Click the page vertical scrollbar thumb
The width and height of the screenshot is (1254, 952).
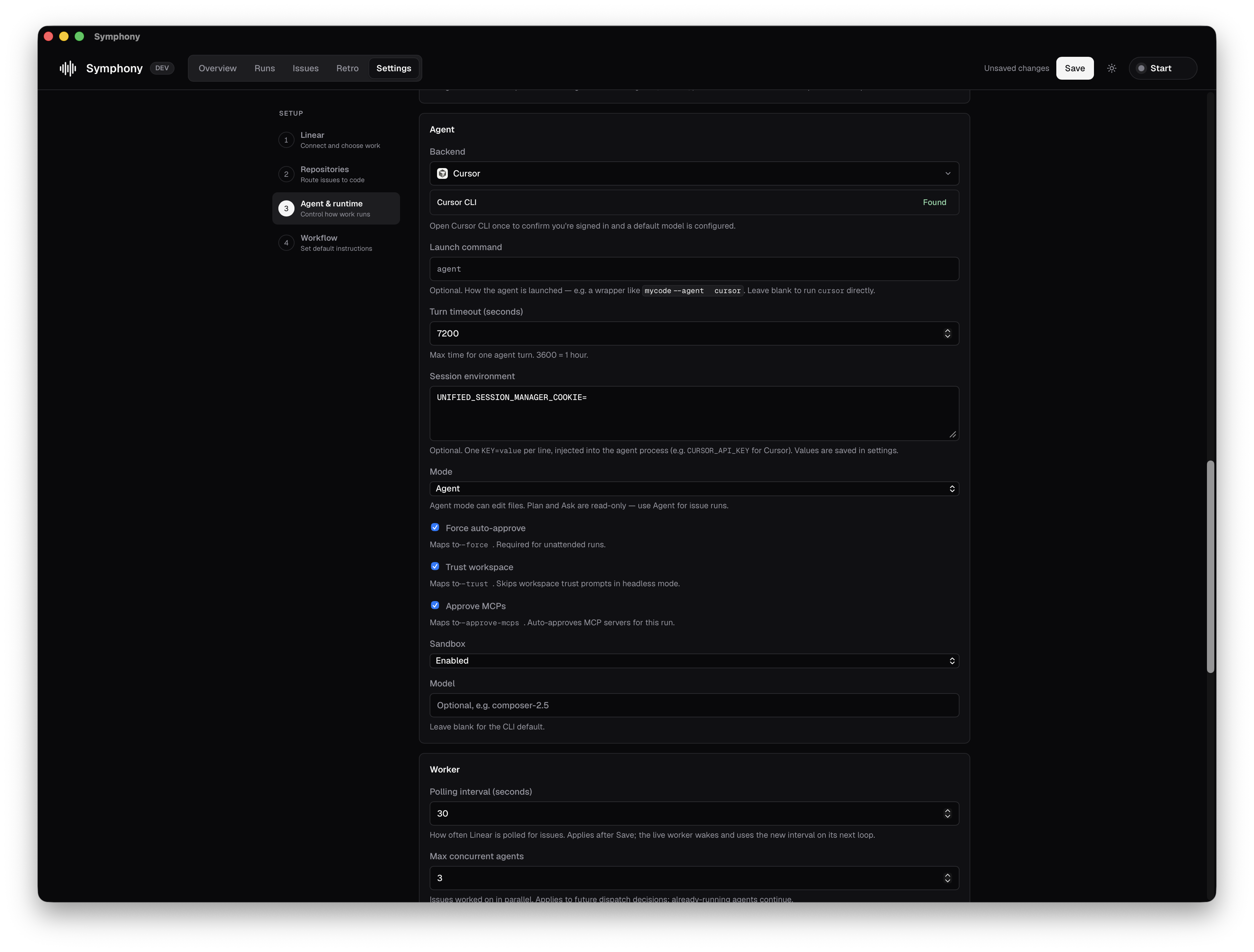pyautogui.click(x=1210, y=567)
